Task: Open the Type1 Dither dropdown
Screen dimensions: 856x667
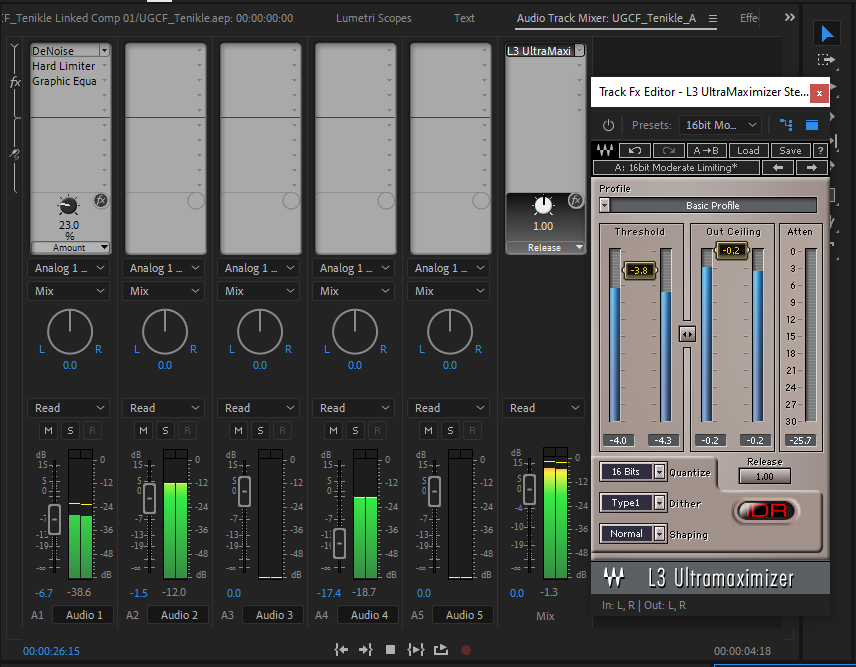Action: click(x=633, y=503)
